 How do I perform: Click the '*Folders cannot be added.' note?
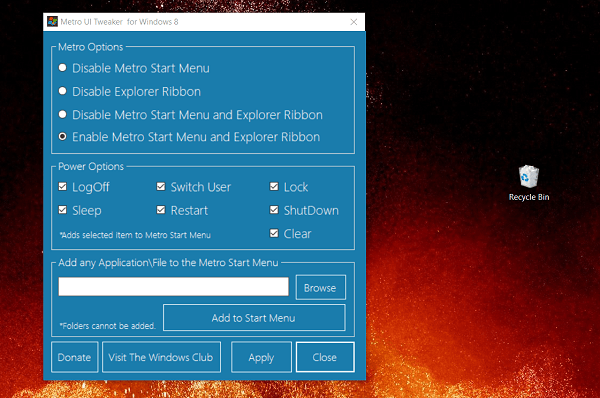[108, 326]
